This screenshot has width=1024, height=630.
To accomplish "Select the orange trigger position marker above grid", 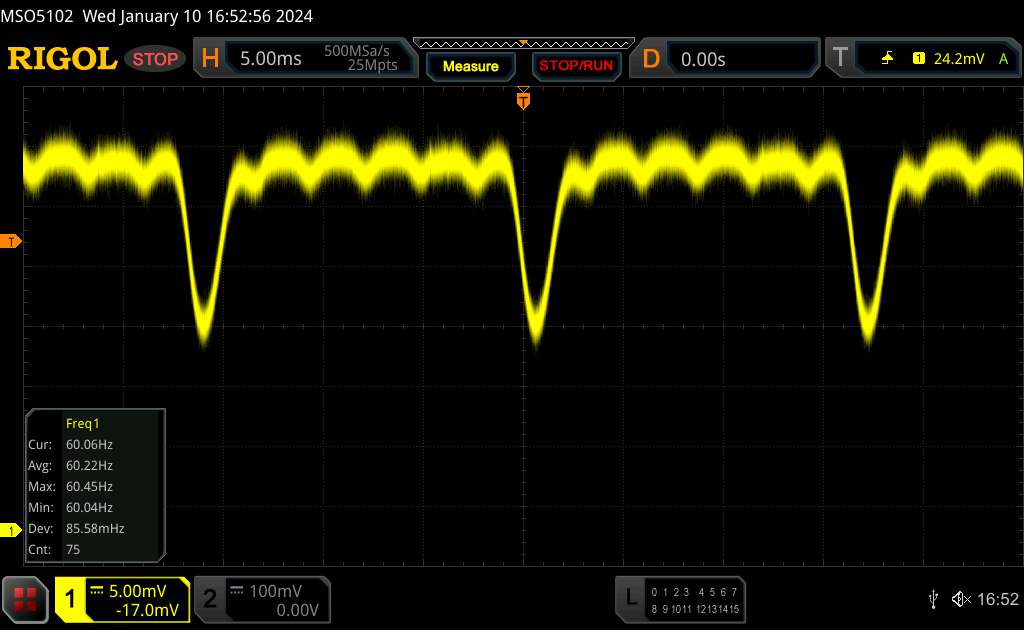I will pyautogui.click(x=523, y=99).
